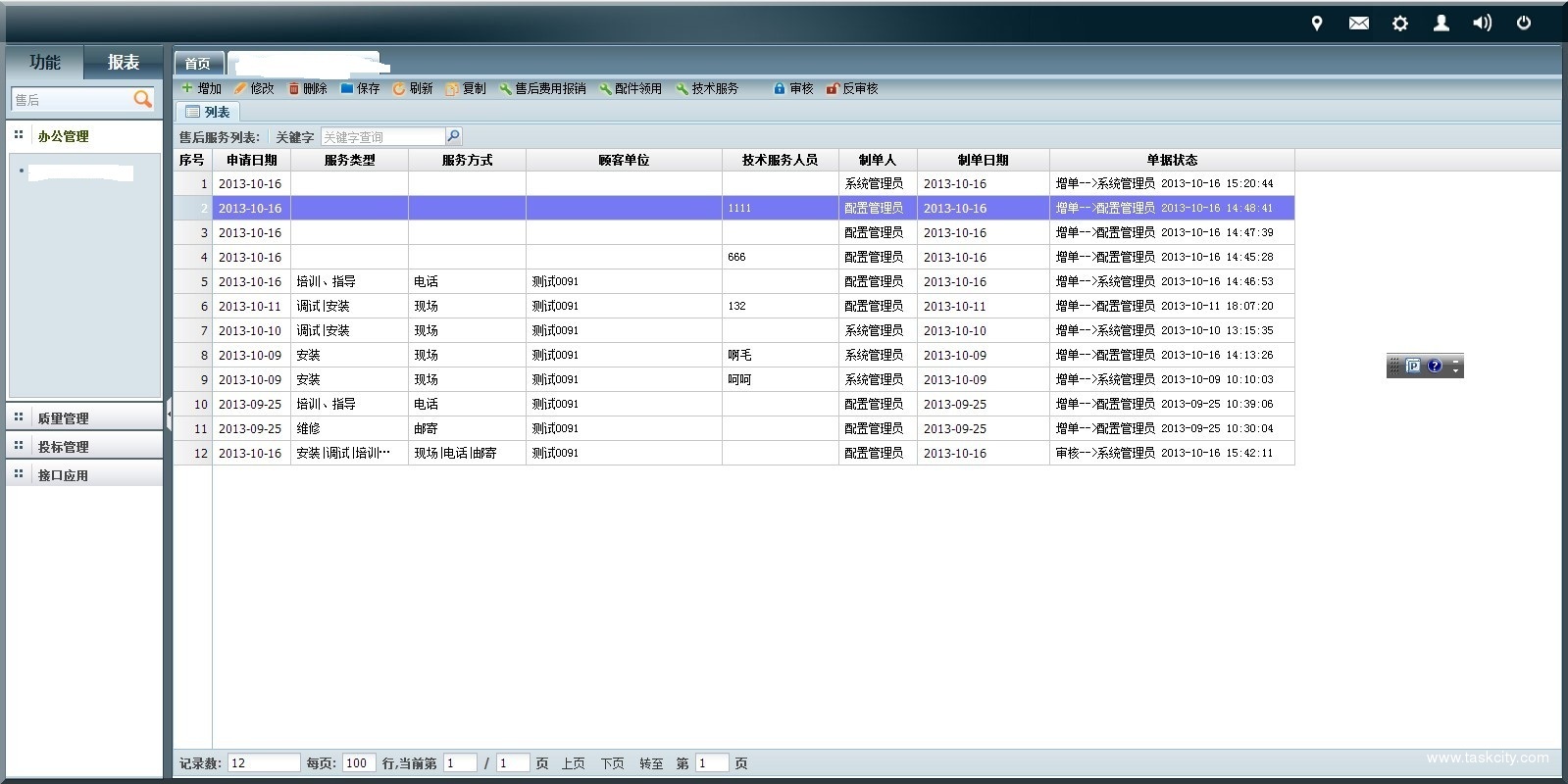
Task: Sort by 申请日期 column header
Action: pos(252,160)
